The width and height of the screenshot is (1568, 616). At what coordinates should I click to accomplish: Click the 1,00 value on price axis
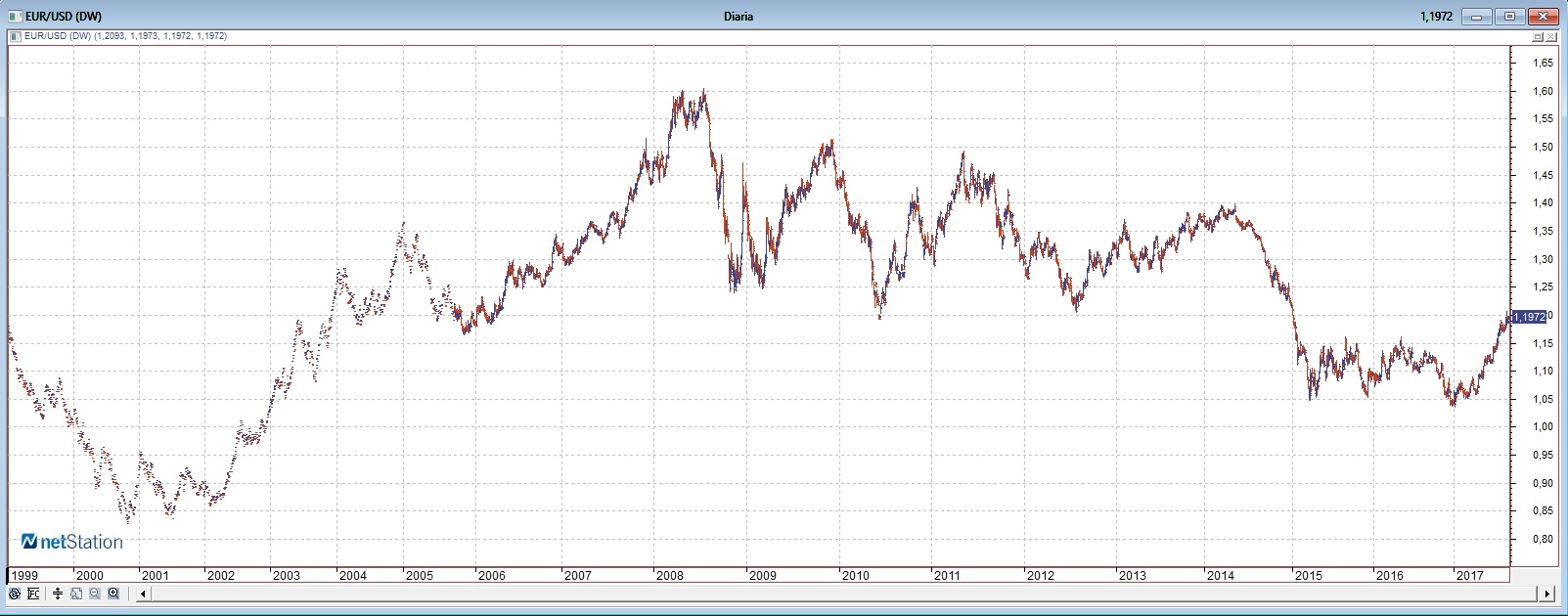coord(1543,426)
